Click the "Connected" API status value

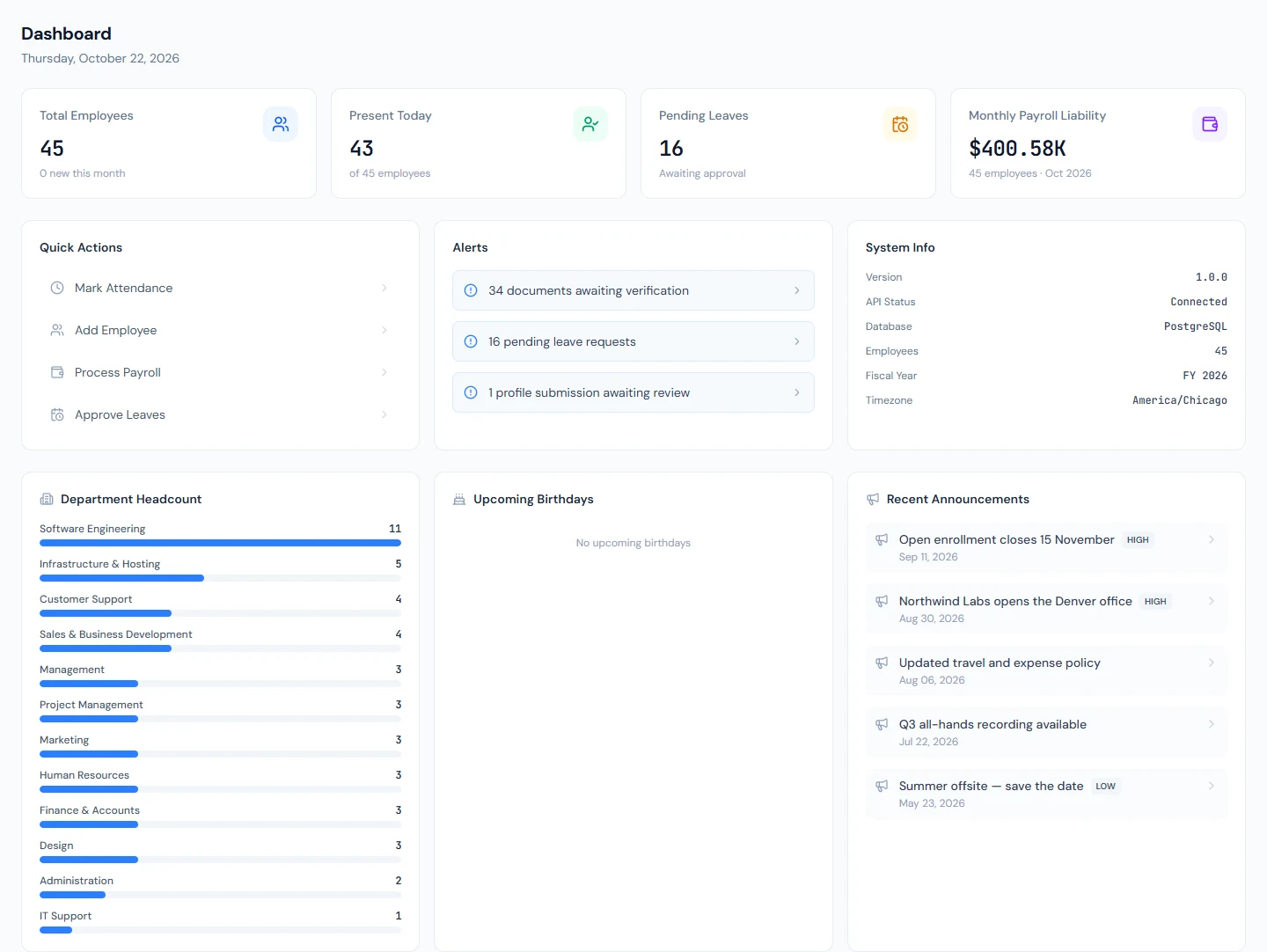coord(1198,302)
